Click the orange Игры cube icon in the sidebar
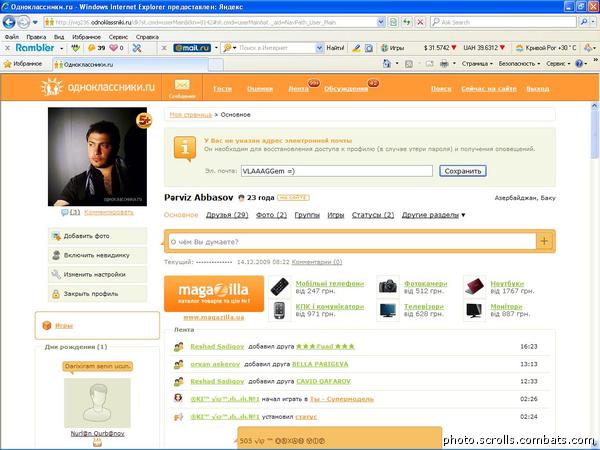The height and width of the screenshot is (450, 600). 47,325
